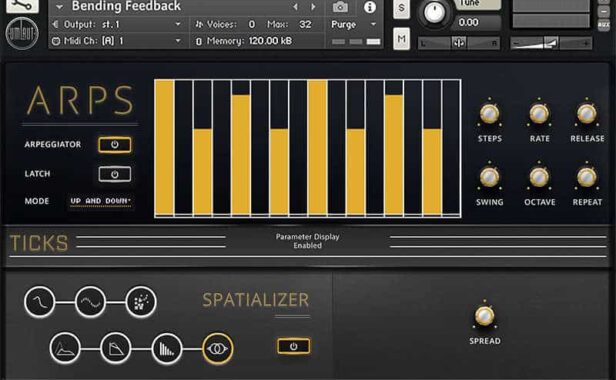Screen dimensions: 616x380
Task: Solo the instrument with S button
Action: (402, 8)
